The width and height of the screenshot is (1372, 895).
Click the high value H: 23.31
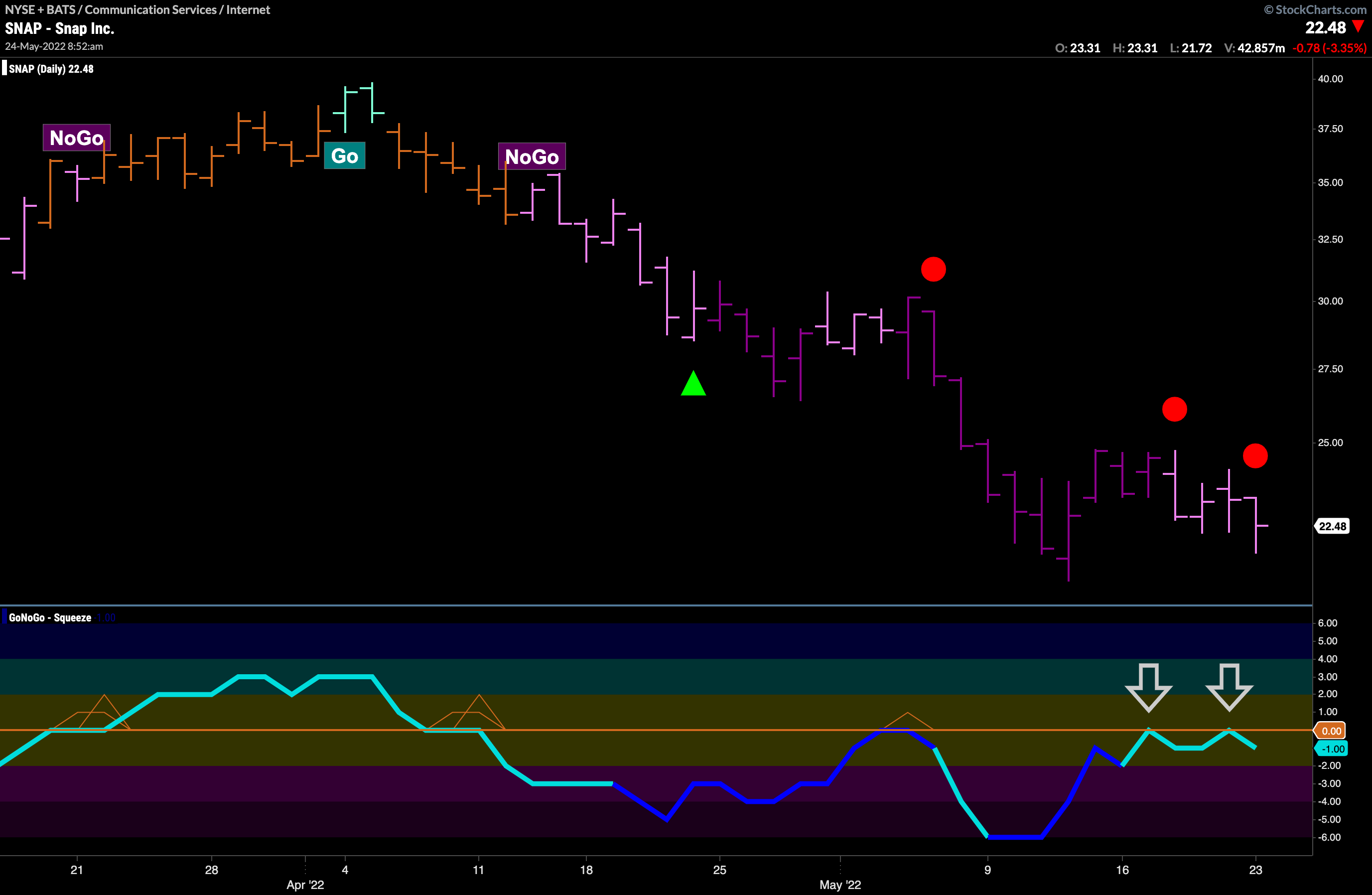[x=1134, y=48]
